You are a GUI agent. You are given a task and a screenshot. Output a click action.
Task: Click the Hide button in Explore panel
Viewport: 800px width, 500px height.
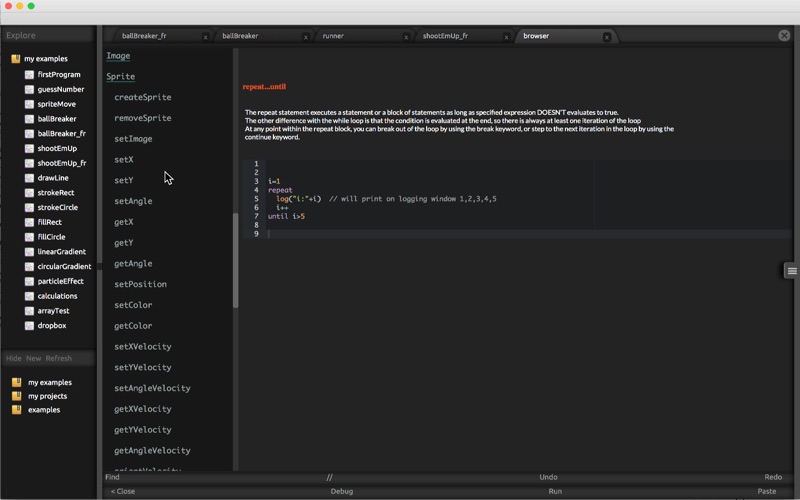pos(14,358)
